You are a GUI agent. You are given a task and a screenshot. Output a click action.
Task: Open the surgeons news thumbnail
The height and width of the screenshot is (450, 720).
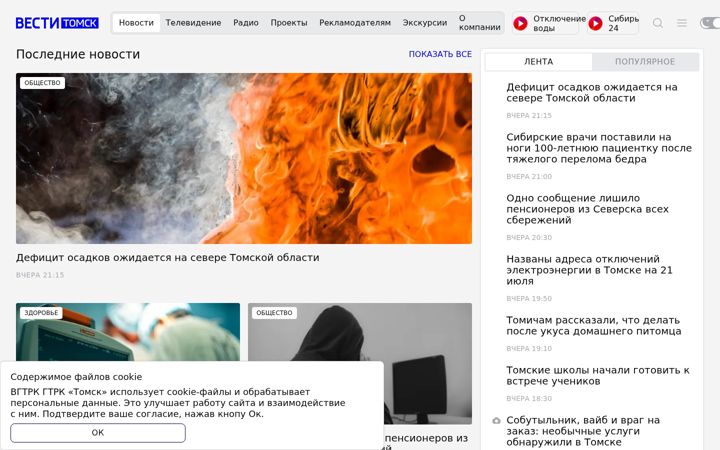128,332
